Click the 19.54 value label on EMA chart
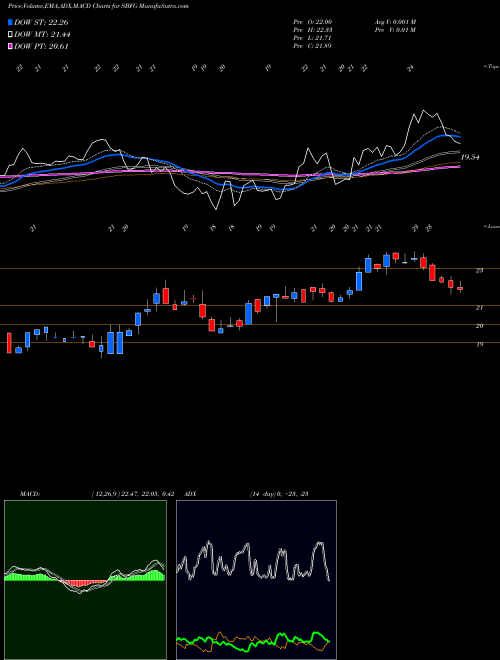Screen dimensions: 500x660 470,157
